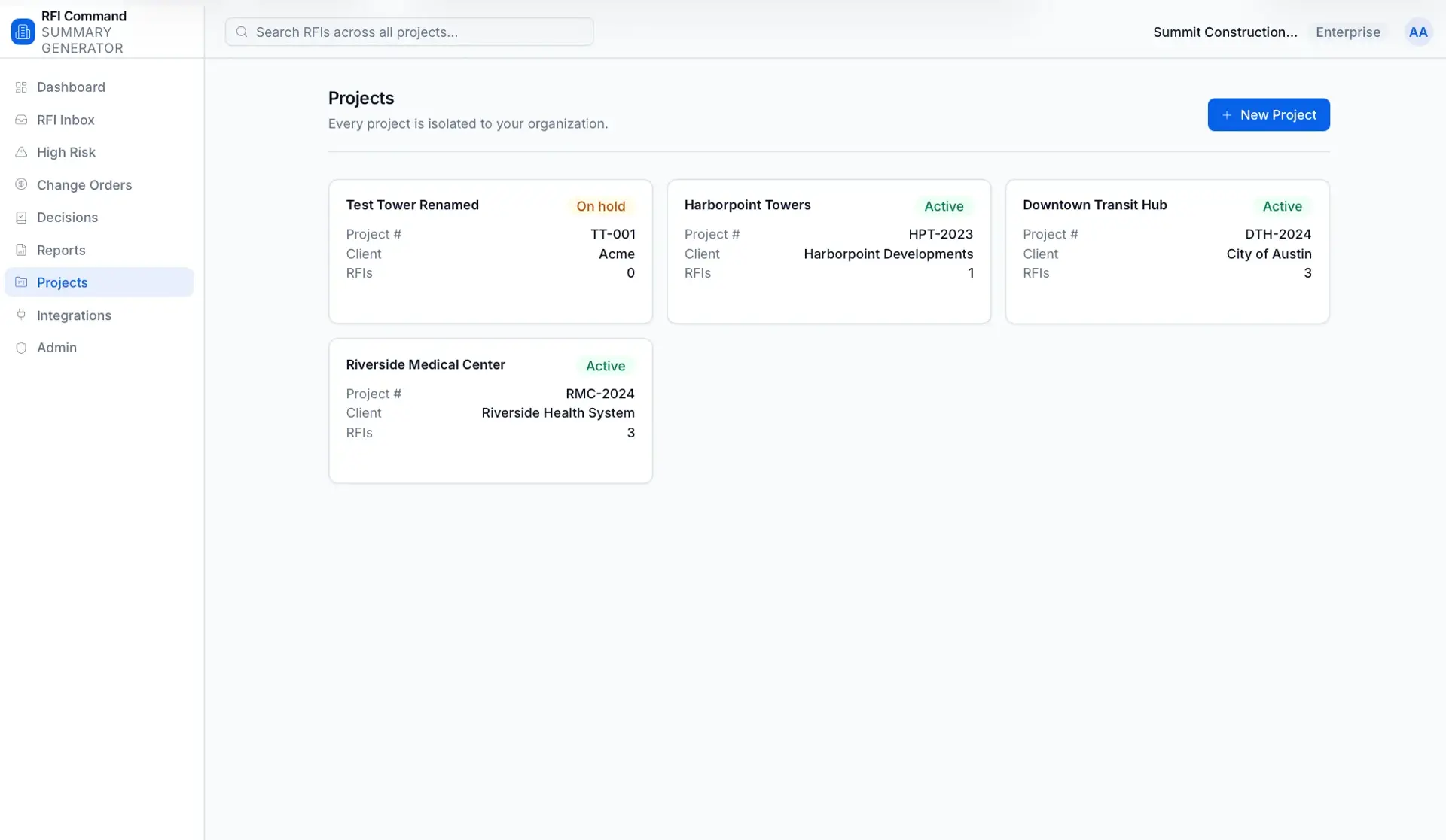The height and width of the screenshot is (840, 1446).
Task: Click the Decisions checklist icon
Action: [21, 218]
